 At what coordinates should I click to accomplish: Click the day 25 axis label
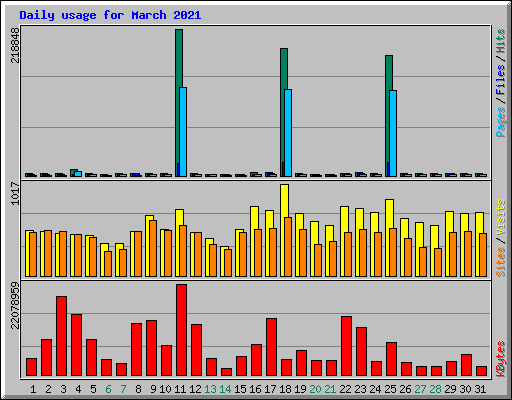[x=390, y=389]
